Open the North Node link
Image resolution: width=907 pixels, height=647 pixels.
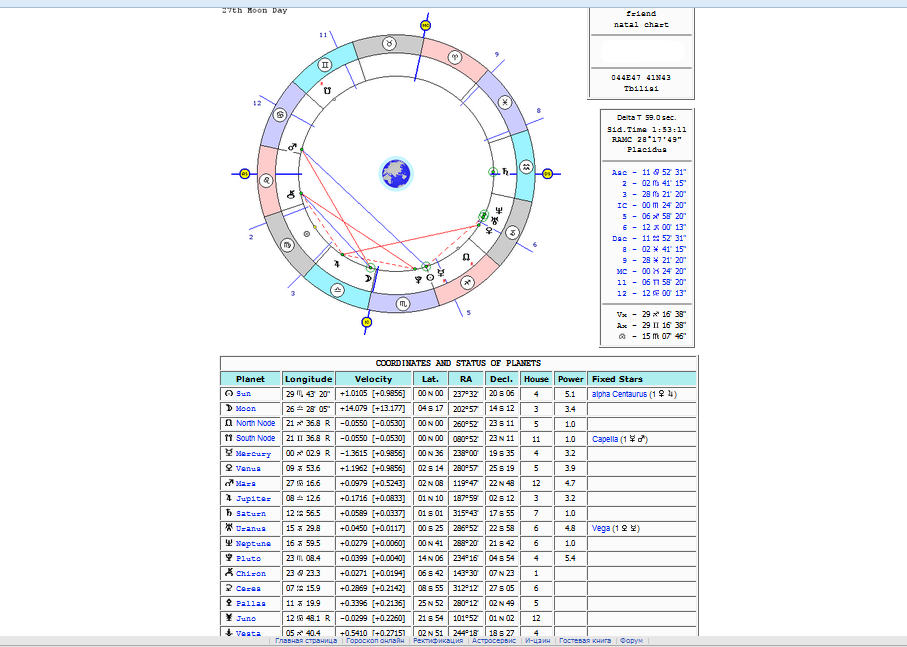(x=255, y=423)
